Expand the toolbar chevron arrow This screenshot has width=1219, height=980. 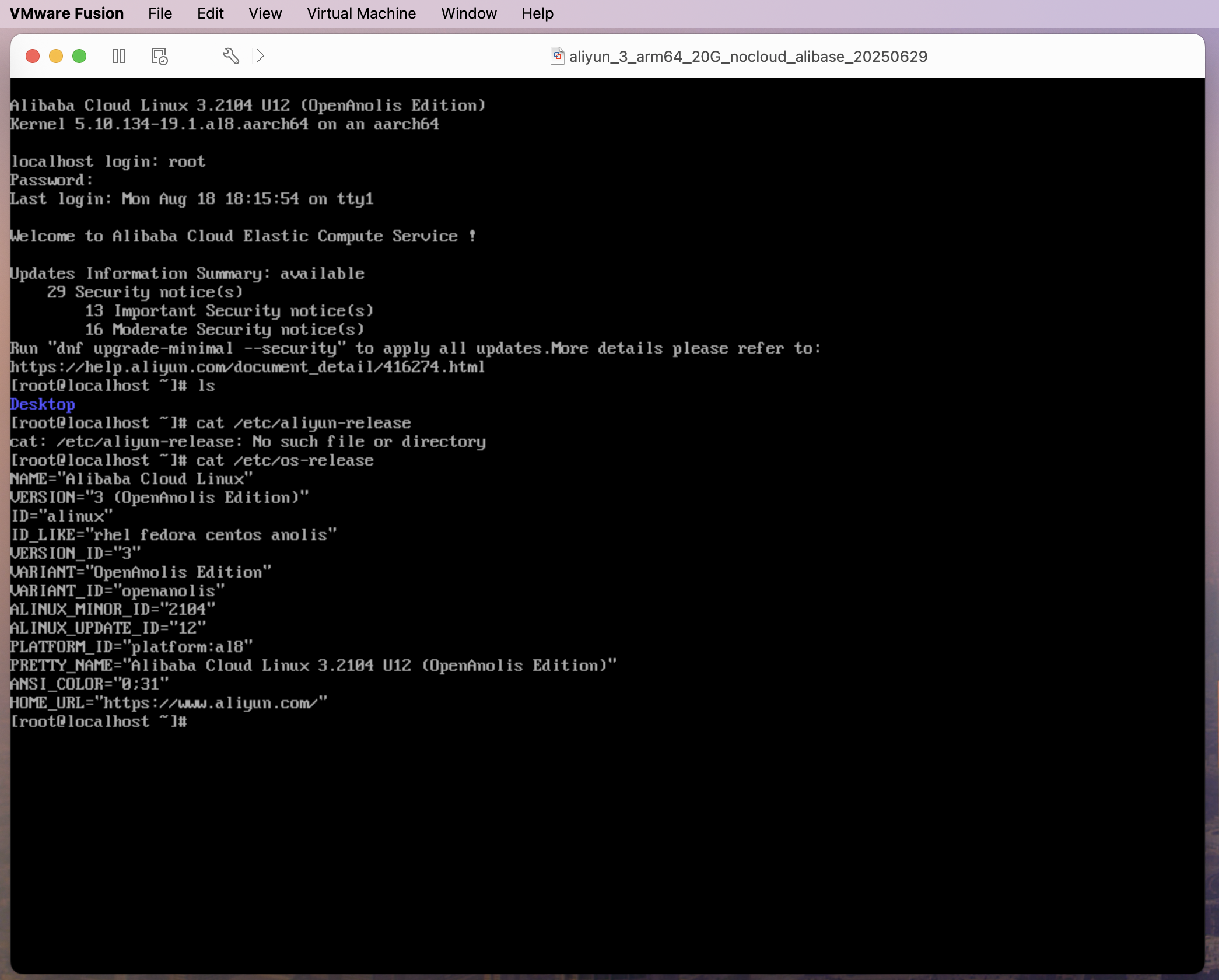point(261,56)
